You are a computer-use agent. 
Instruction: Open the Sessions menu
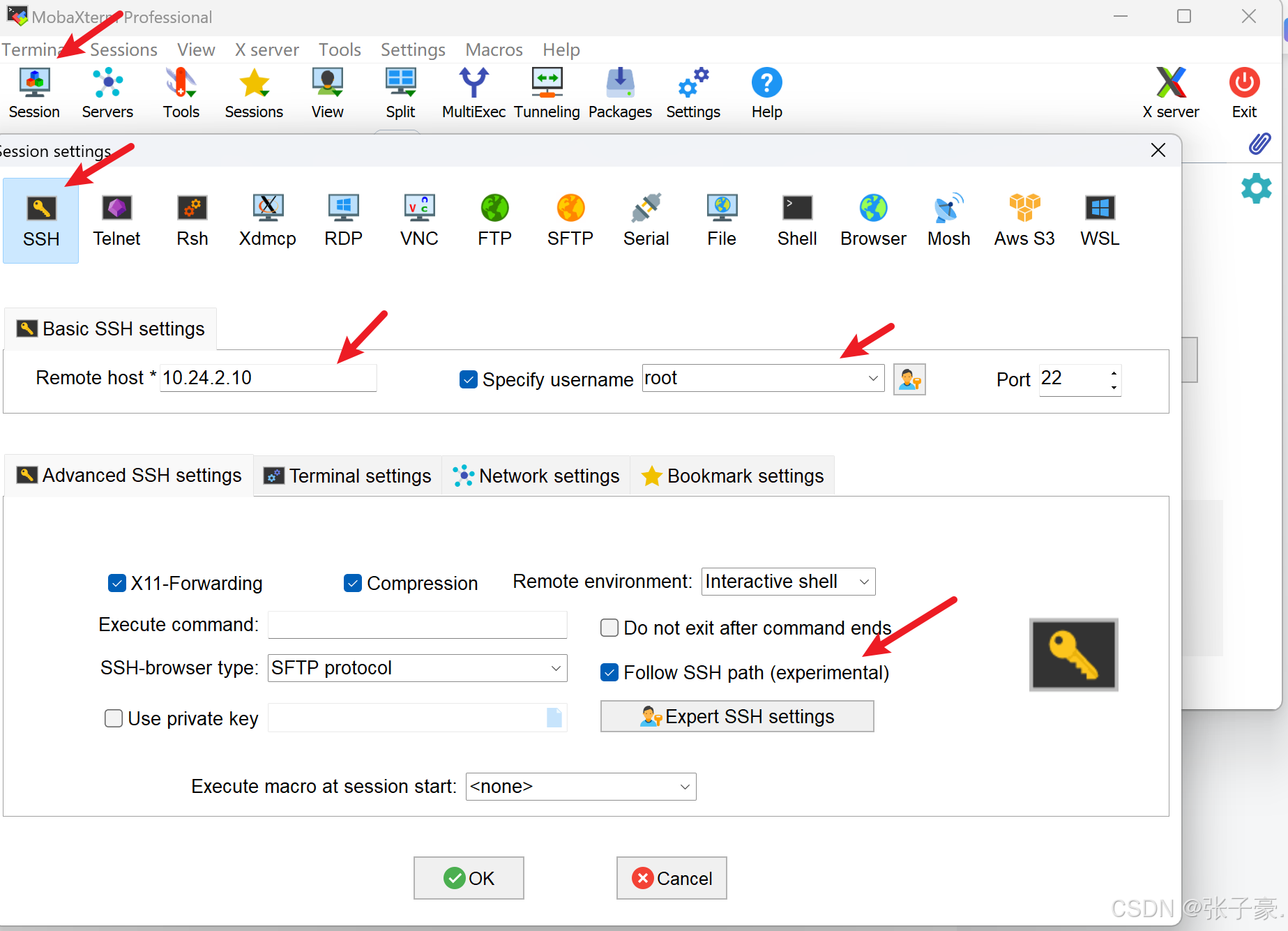123,50
